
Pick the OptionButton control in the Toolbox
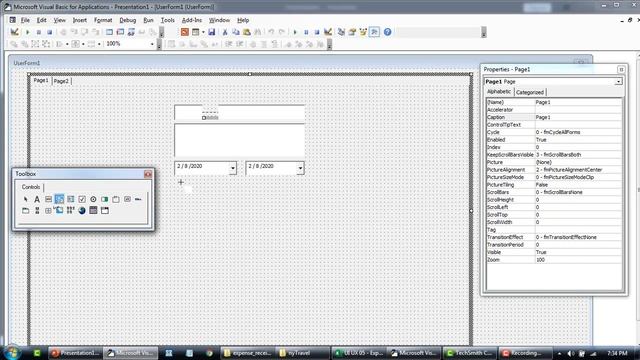click(x=93, y=199)
